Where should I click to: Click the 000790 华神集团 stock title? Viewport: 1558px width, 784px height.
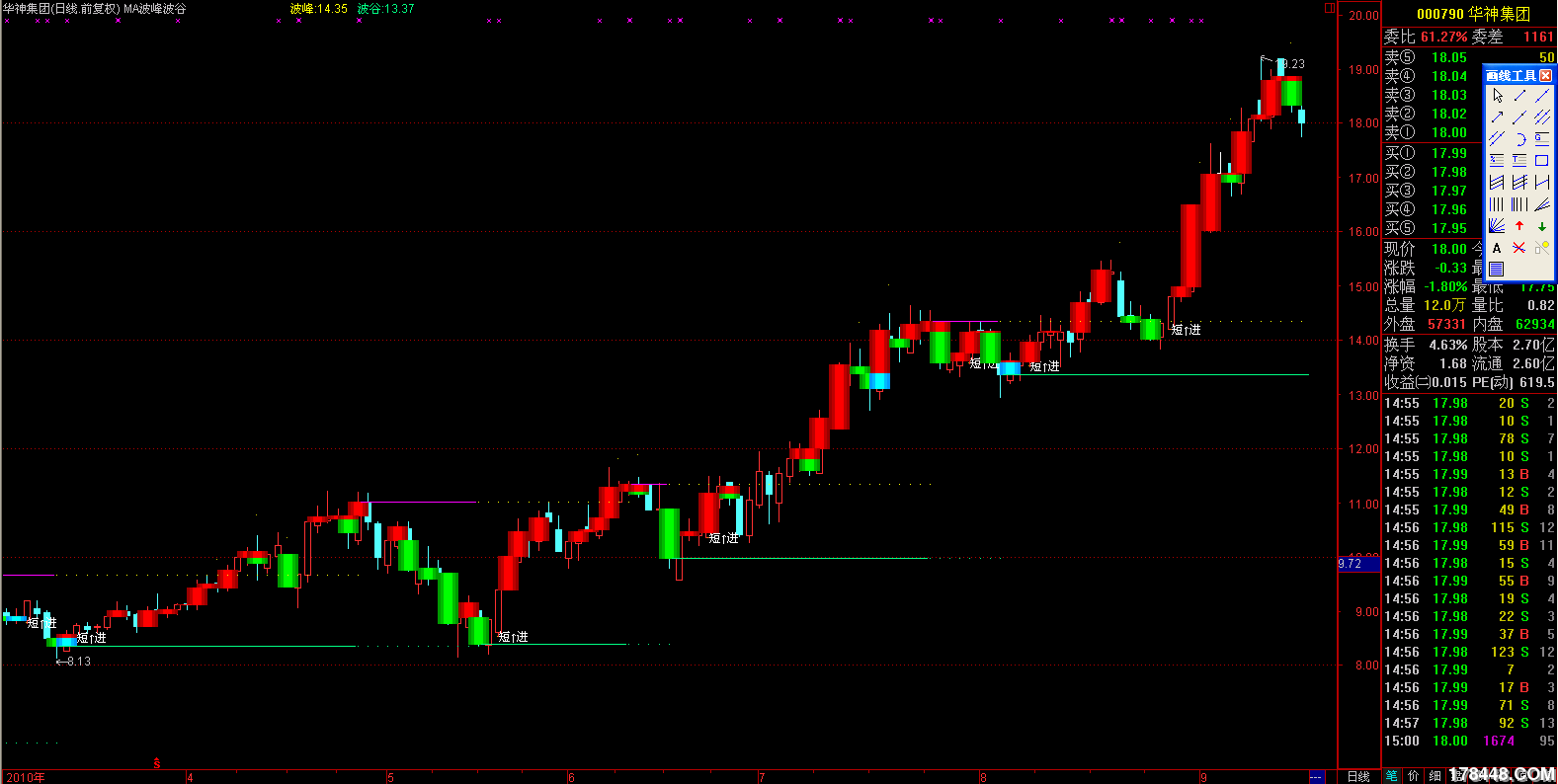[1473, 14]
